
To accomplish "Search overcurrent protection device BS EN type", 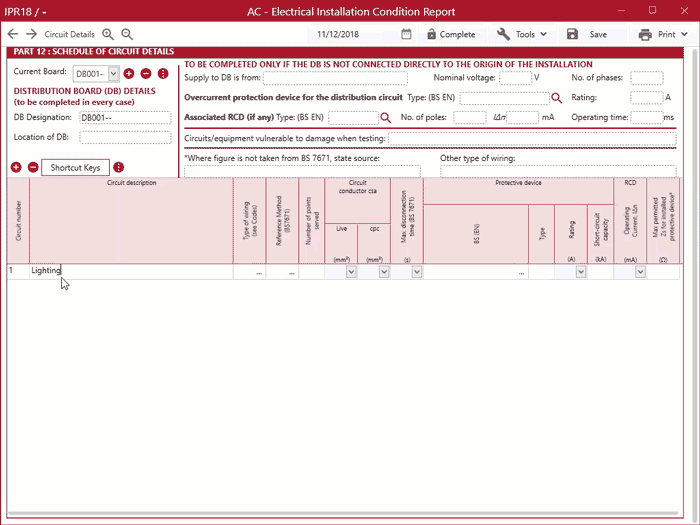I will click(557, 98).
